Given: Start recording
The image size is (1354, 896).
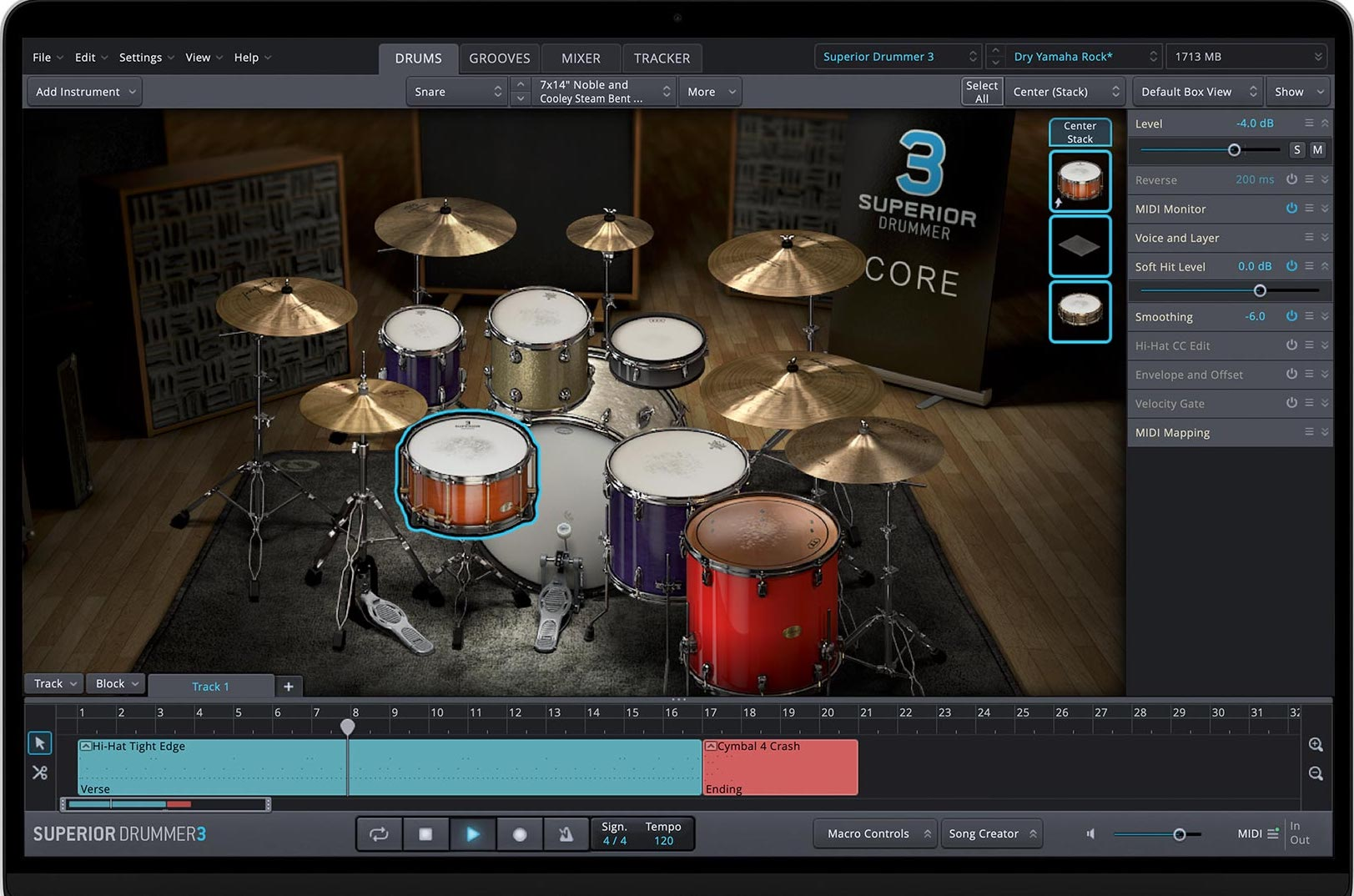Looking at the screenshot, I should (x=519, y=833).
